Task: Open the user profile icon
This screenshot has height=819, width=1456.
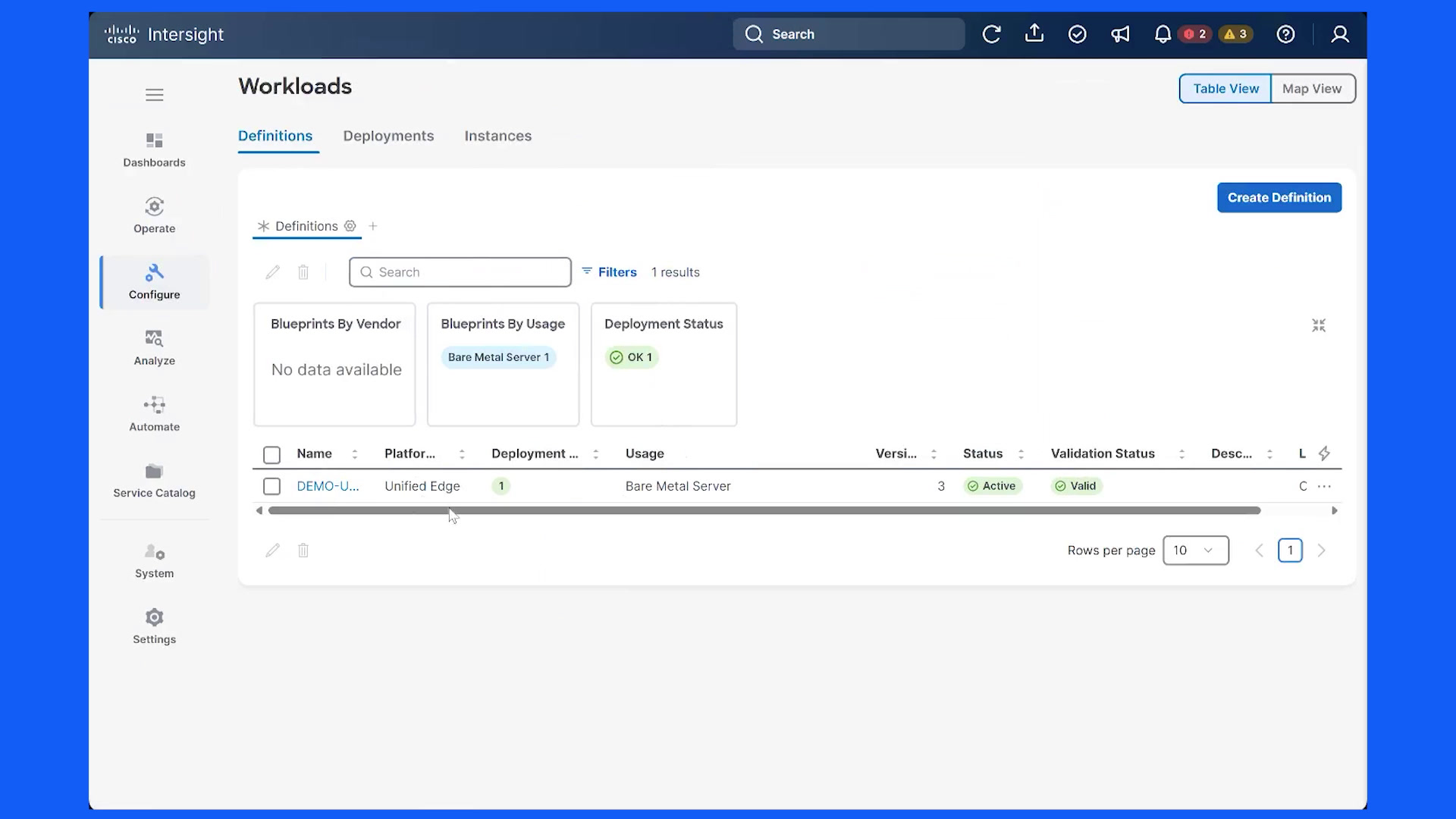Action: click(x=1340, y=34)
